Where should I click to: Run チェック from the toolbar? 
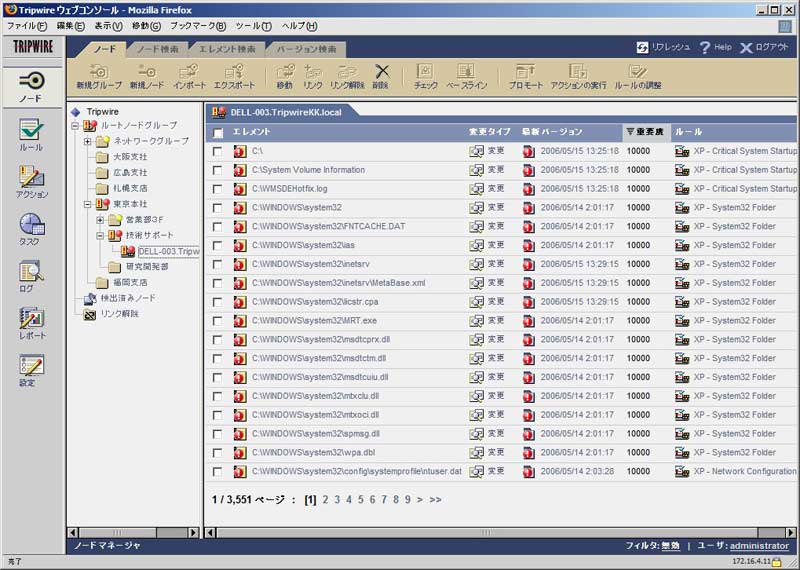click(x=426, y=77)
